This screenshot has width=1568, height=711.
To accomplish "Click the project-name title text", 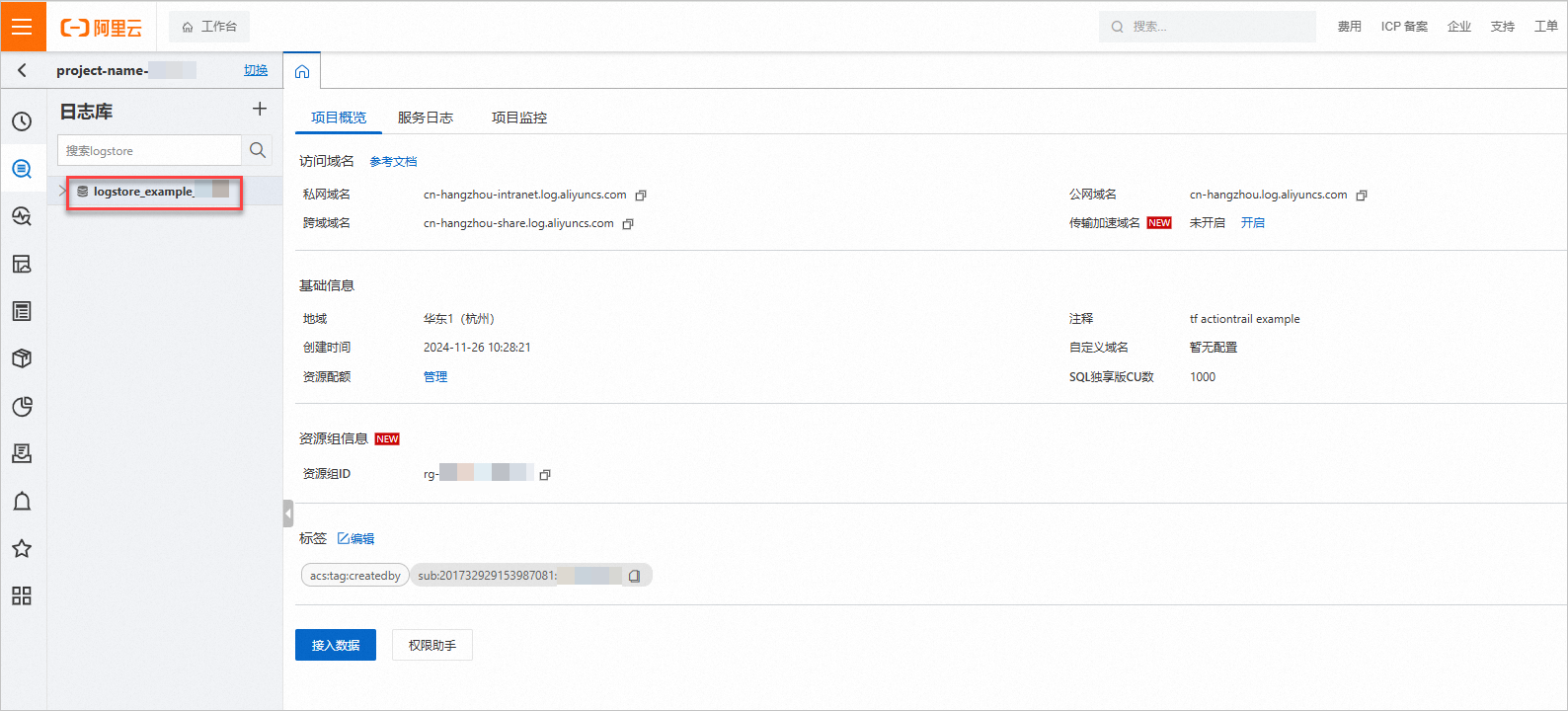I will (103, 70).
